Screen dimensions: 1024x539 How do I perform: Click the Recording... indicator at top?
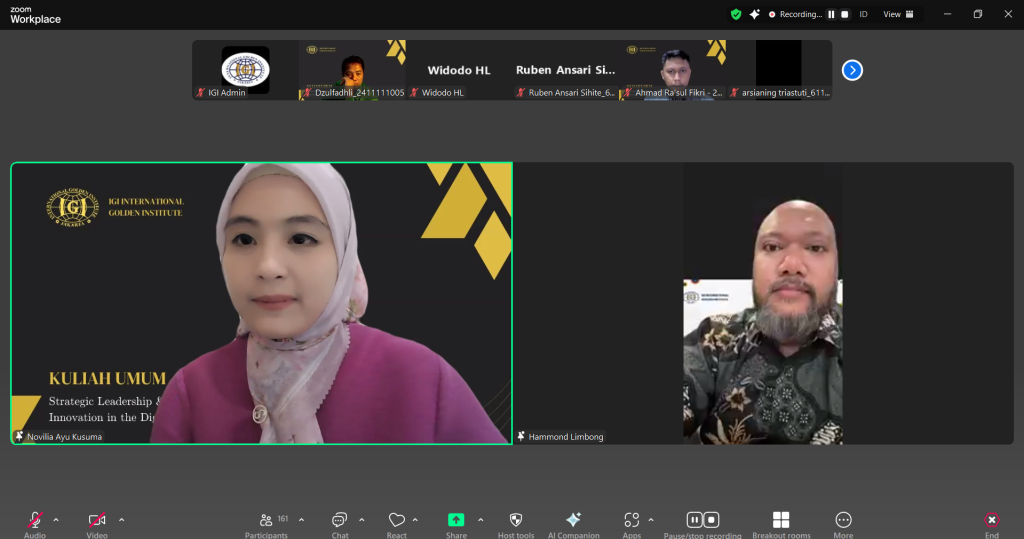[795, 14]
